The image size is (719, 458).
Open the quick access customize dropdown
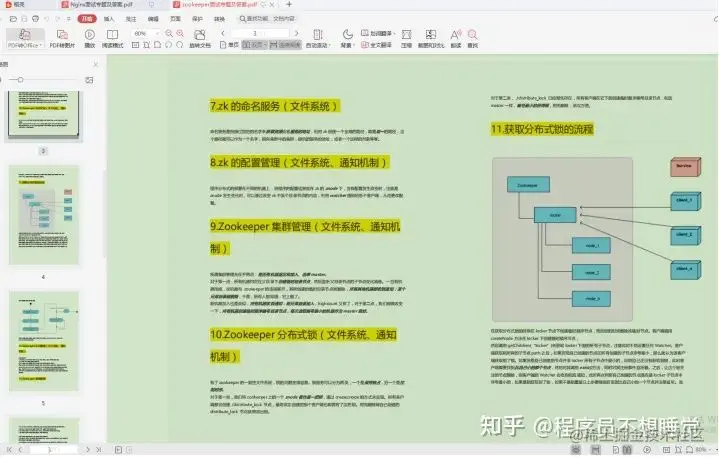tap(68, 19)
